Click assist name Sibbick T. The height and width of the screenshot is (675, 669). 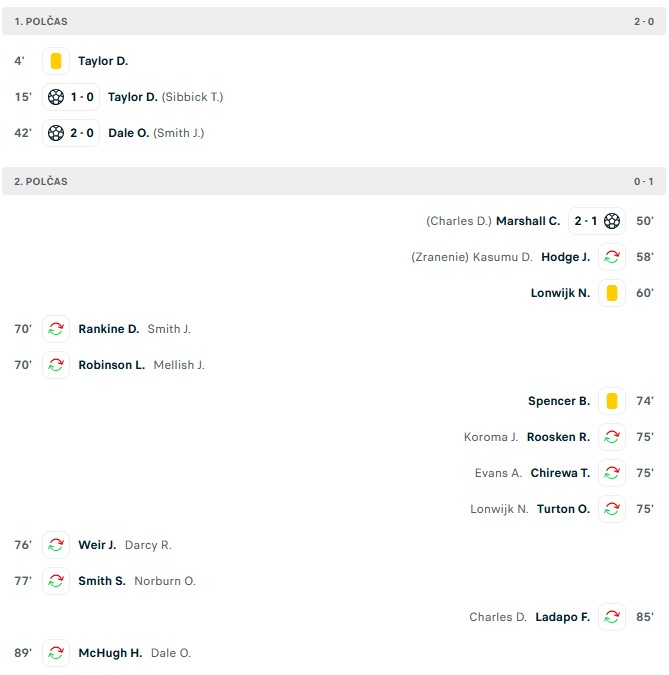tap(192, 97)
